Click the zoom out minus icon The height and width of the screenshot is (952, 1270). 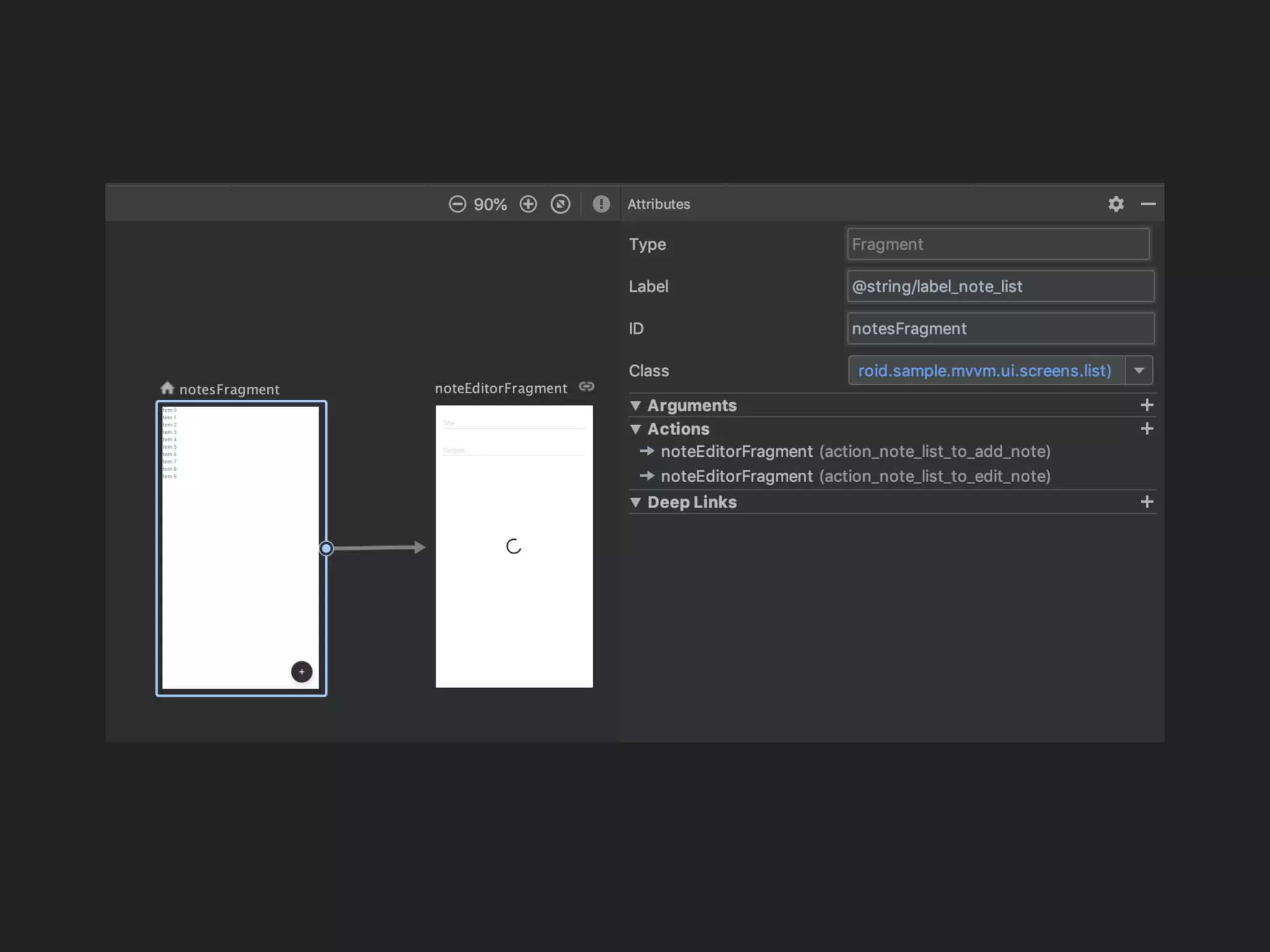[457, 204]
